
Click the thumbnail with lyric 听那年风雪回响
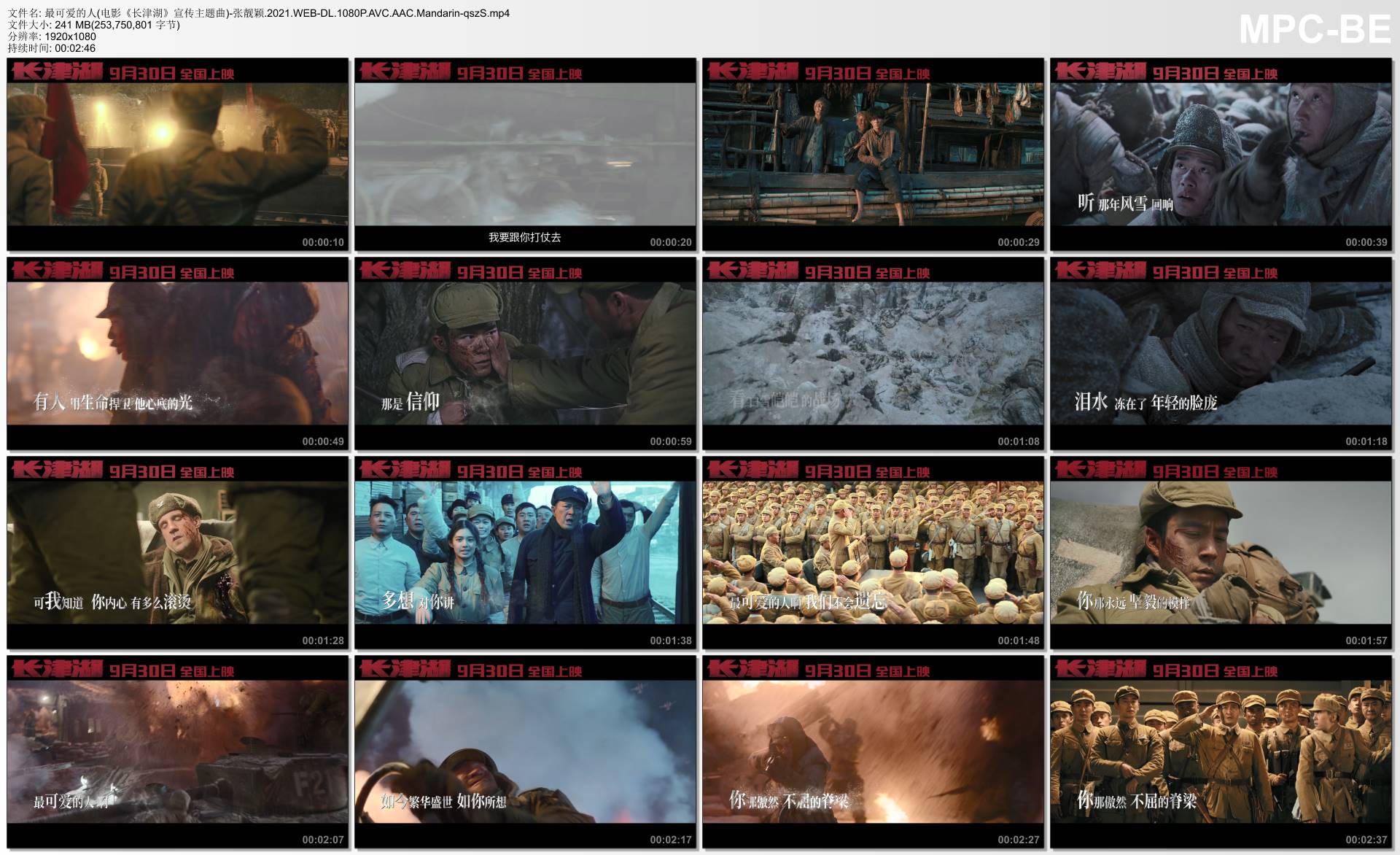(x=1221, y=154)
